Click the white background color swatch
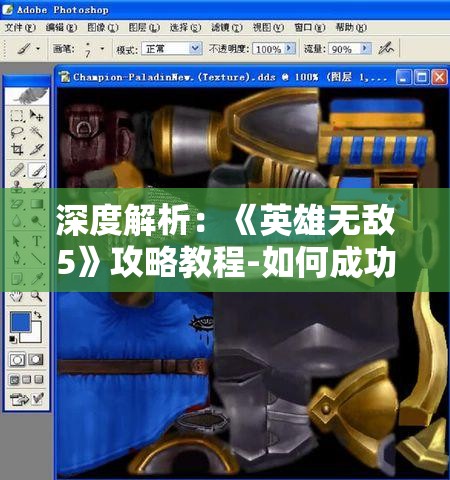This screenshot has width=450, height=480. click(36, 337)
